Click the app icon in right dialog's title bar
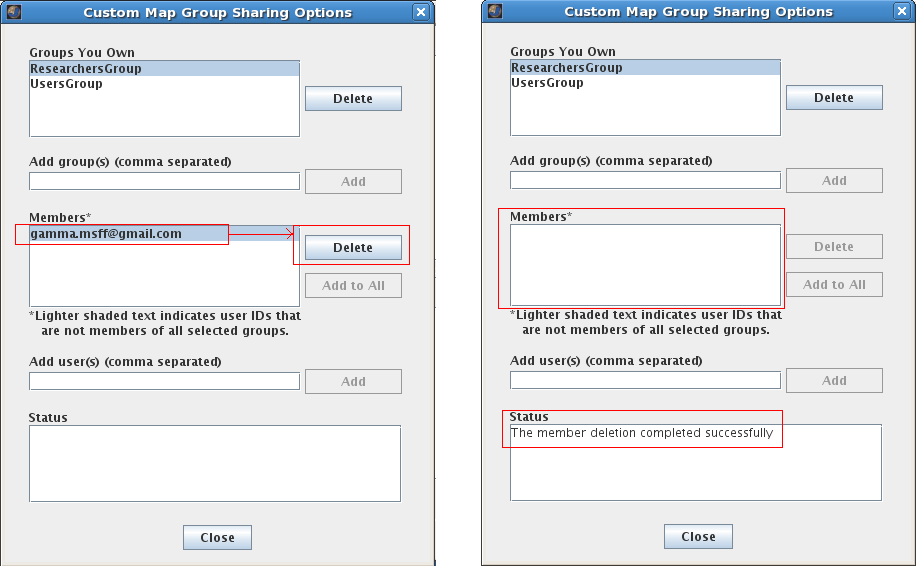This screenshot has width=916, height=566. [495, 11]
